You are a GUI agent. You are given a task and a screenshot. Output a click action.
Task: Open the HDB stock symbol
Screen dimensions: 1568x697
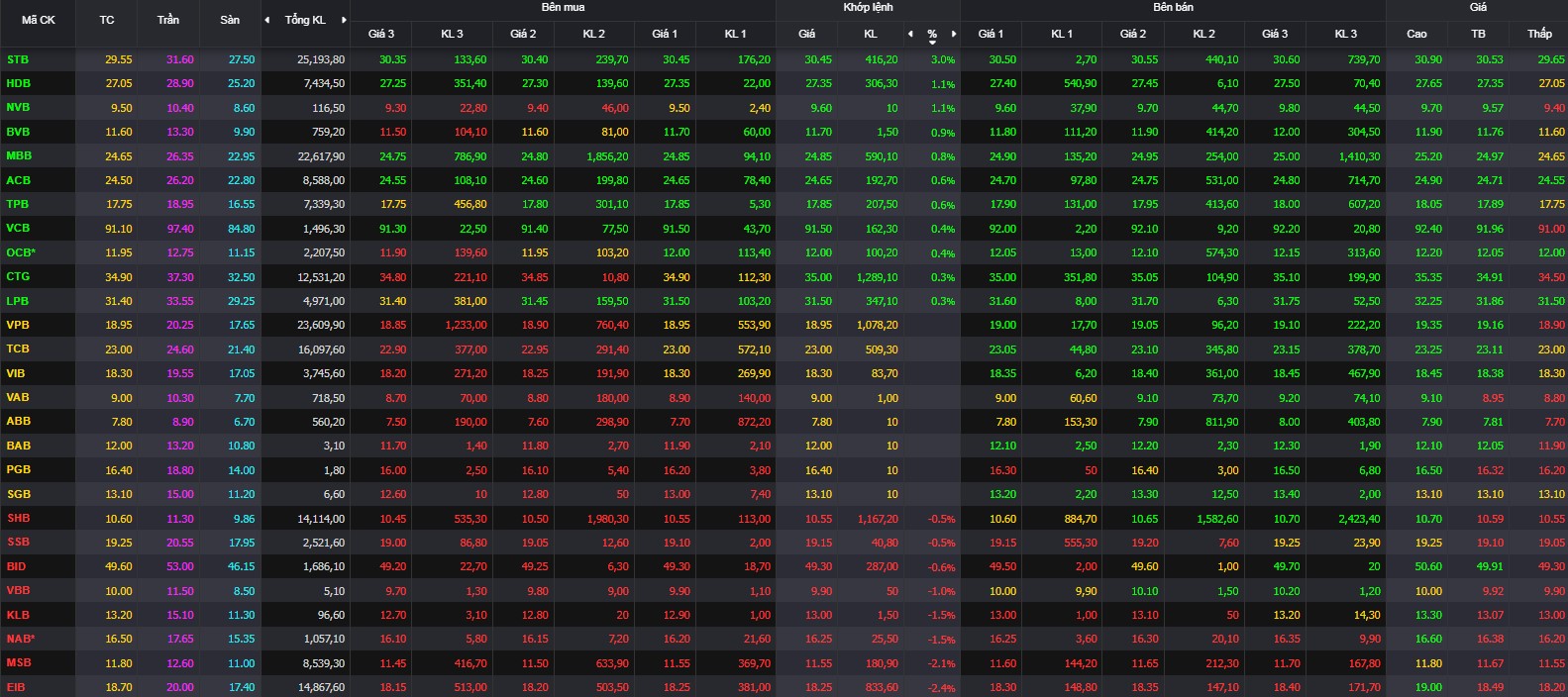click(x=19, y=83)
